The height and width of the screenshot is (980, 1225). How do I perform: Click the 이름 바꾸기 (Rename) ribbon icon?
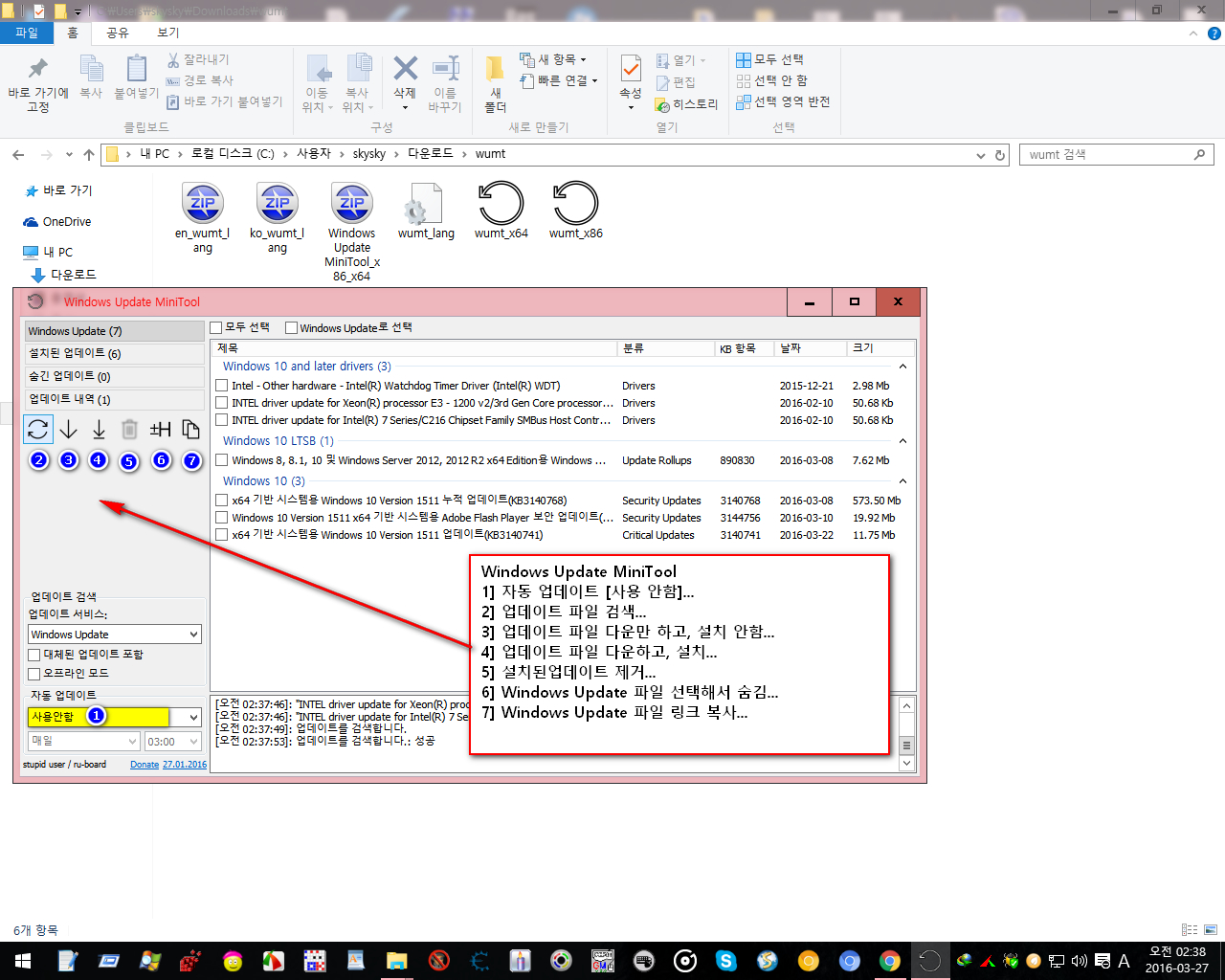pos(445,69)
